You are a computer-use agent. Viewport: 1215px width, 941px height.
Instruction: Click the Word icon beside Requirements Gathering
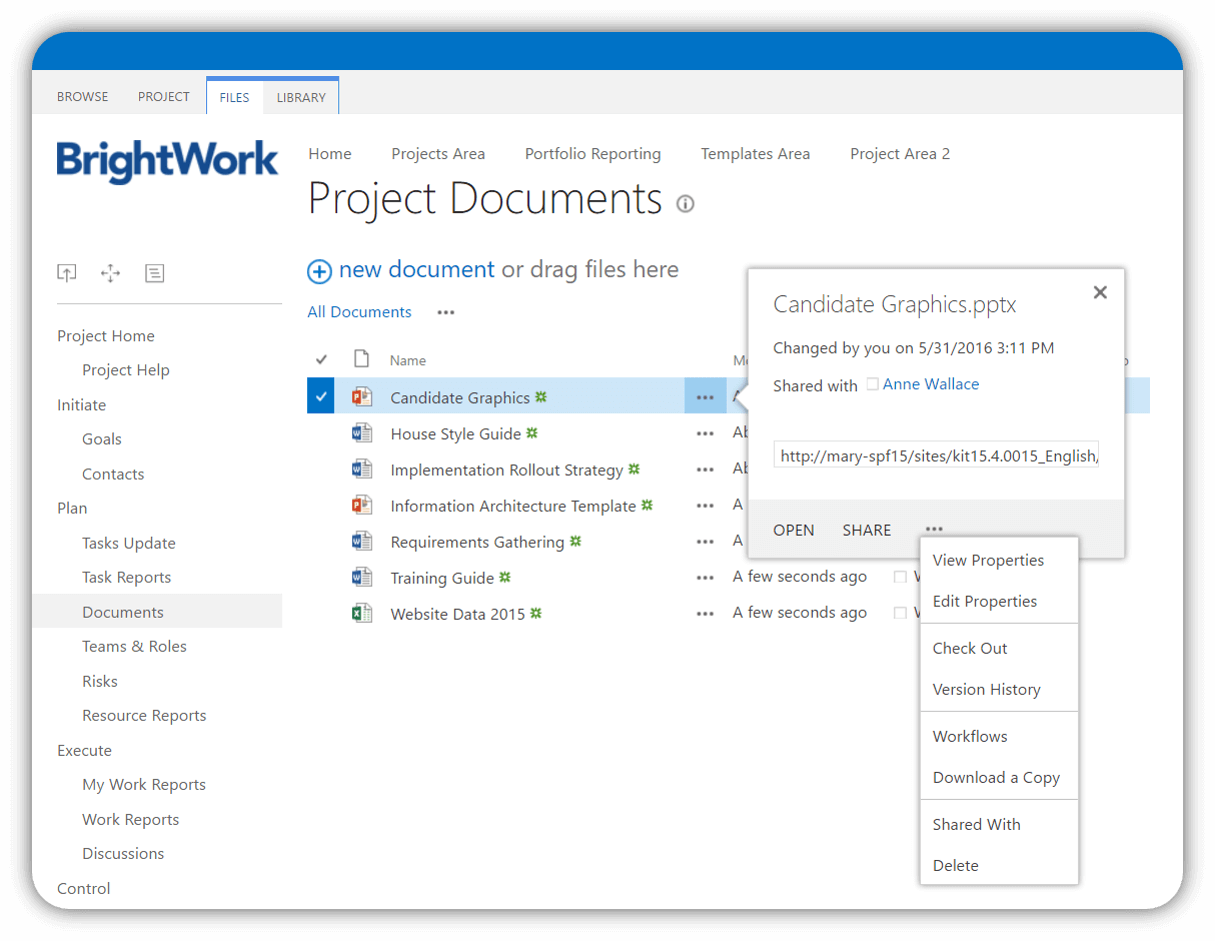tap(362, 541)
